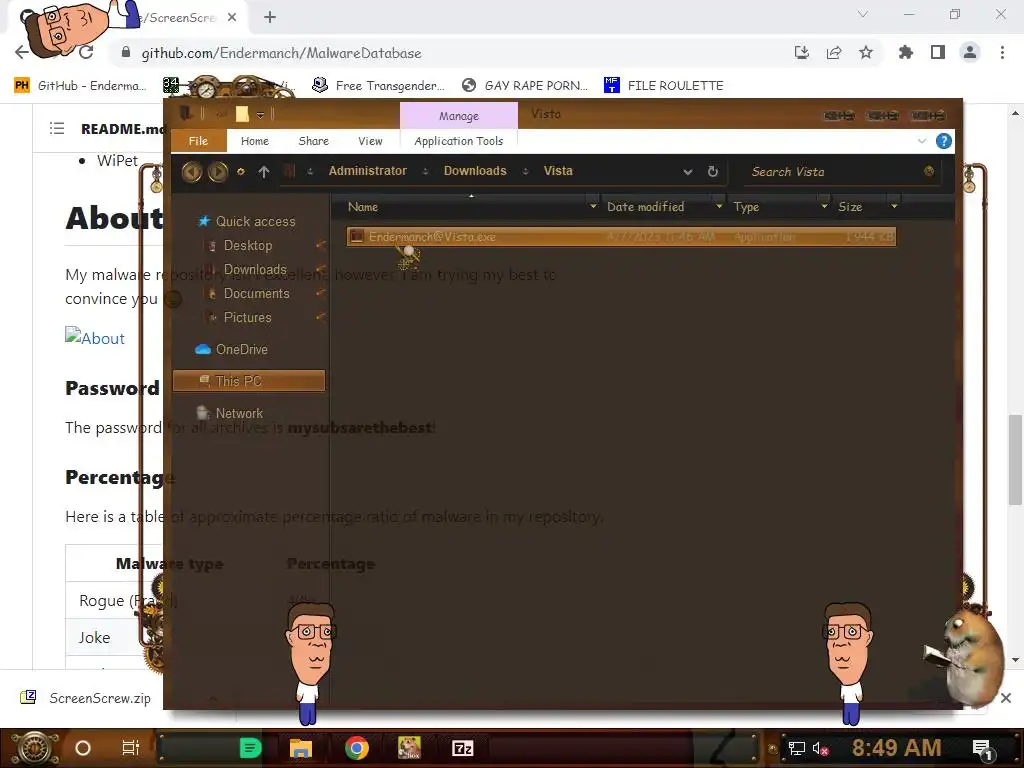Screen dimensions: 1024x768
Task: Click the share page icon in address bar
Action: pyautogui.click(x=834, y=52)
